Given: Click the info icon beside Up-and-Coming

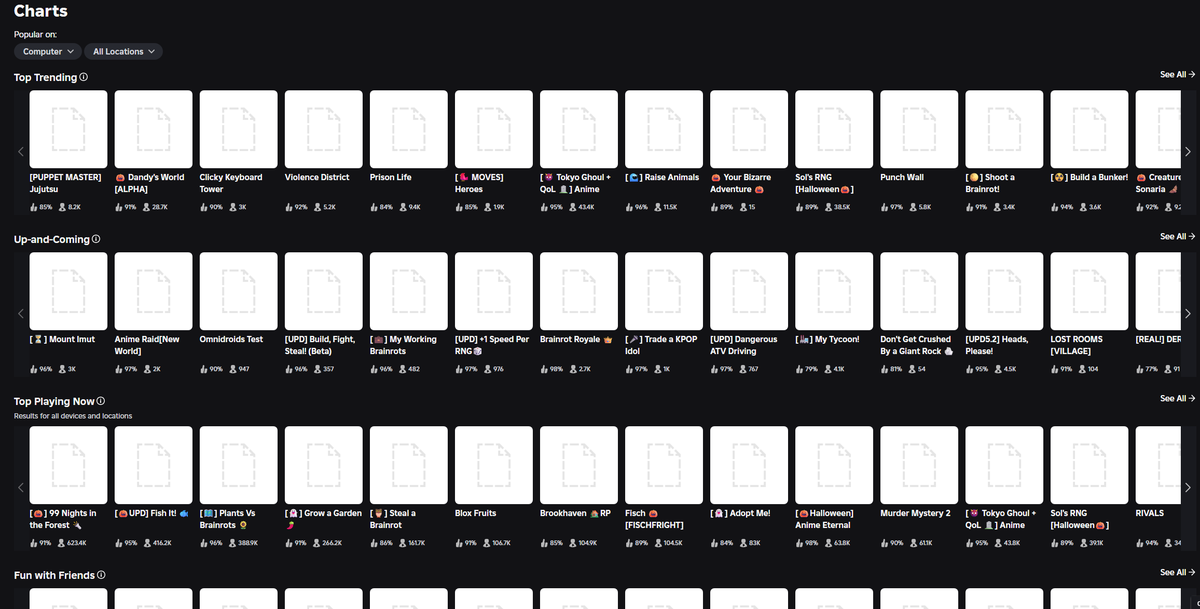Looking at the screenshot, I should click(x=96, y=240).
